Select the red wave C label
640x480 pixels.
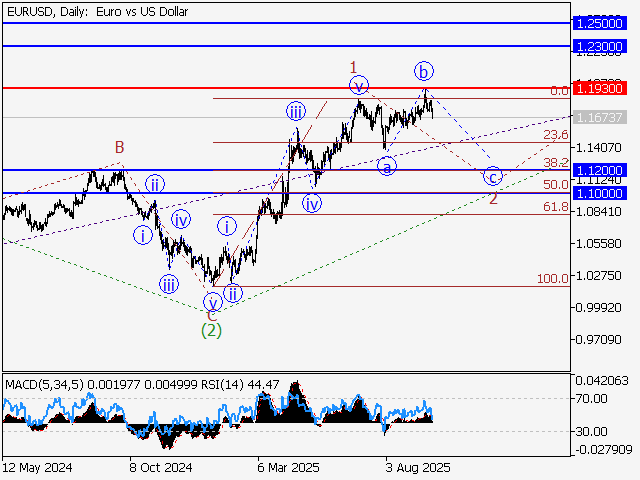pyautogui.click(x=211, y=314)
